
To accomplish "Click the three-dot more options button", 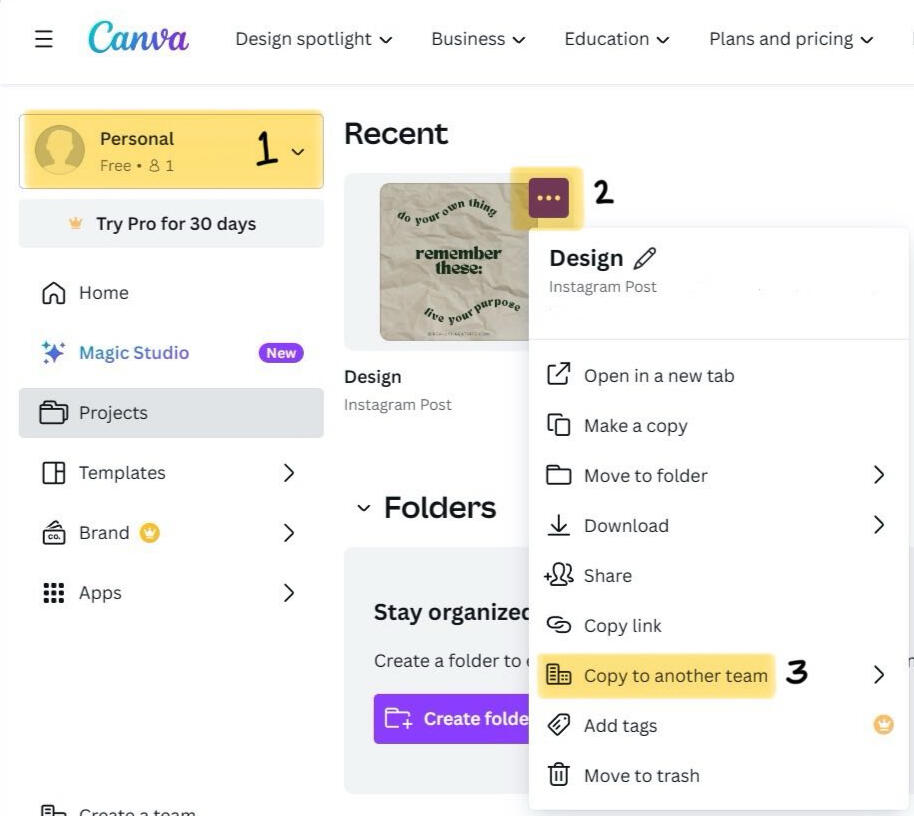I will click(x=548, y=198).
